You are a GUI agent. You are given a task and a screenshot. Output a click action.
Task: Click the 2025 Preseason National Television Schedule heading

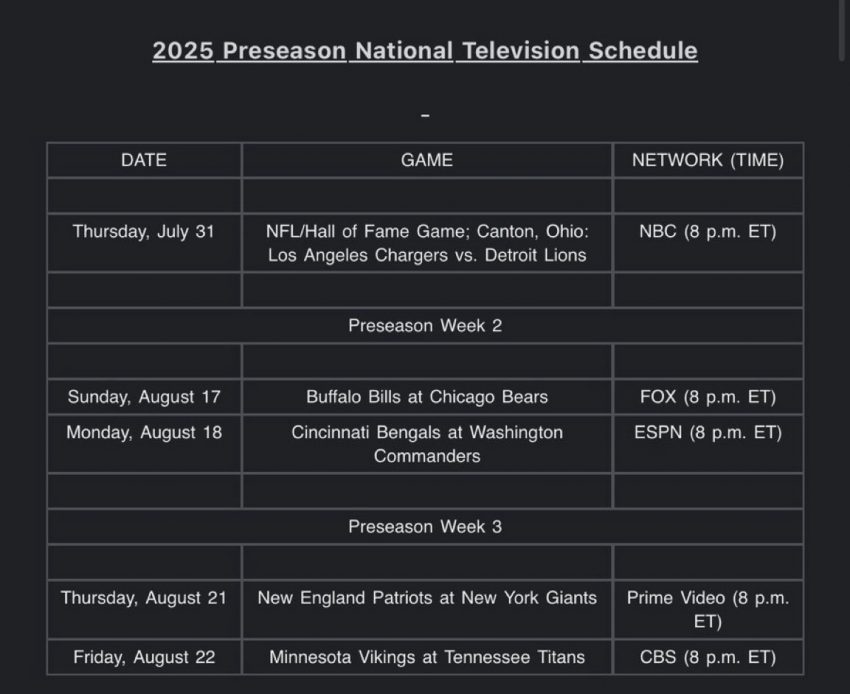click(425, 51)
